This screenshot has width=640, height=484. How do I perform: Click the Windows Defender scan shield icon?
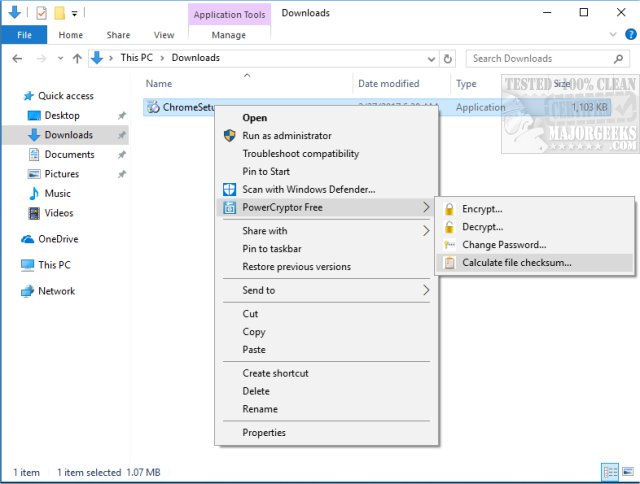pyautogui.click(x=229, y=189)
